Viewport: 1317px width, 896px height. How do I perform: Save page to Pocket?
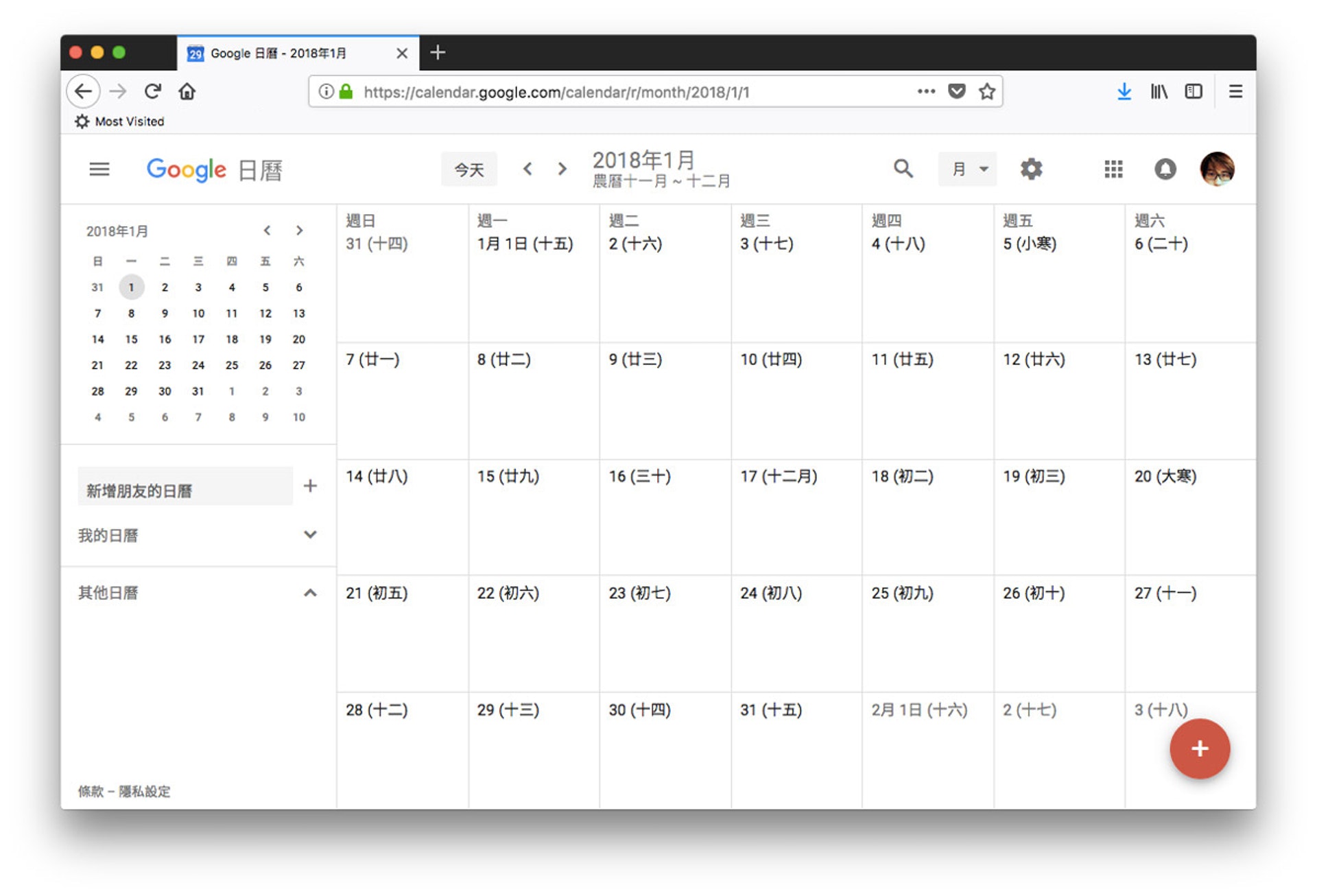point(956,91)
